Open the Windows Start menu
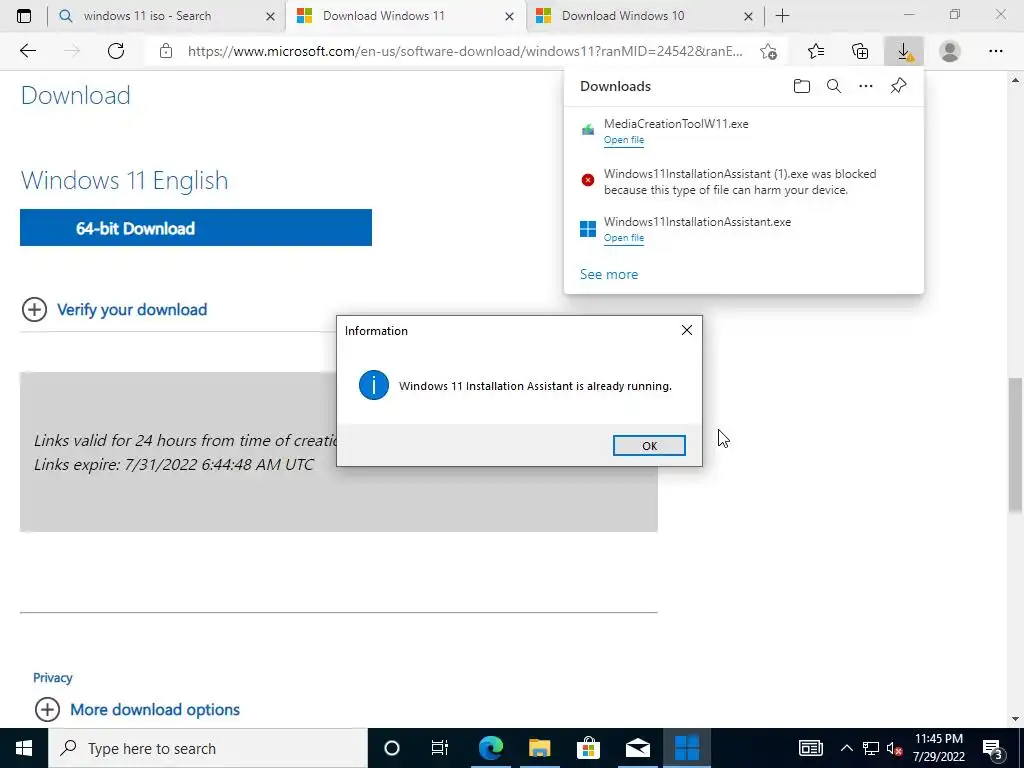Viewport: 1024px width, 768px height. pos(24,748)
